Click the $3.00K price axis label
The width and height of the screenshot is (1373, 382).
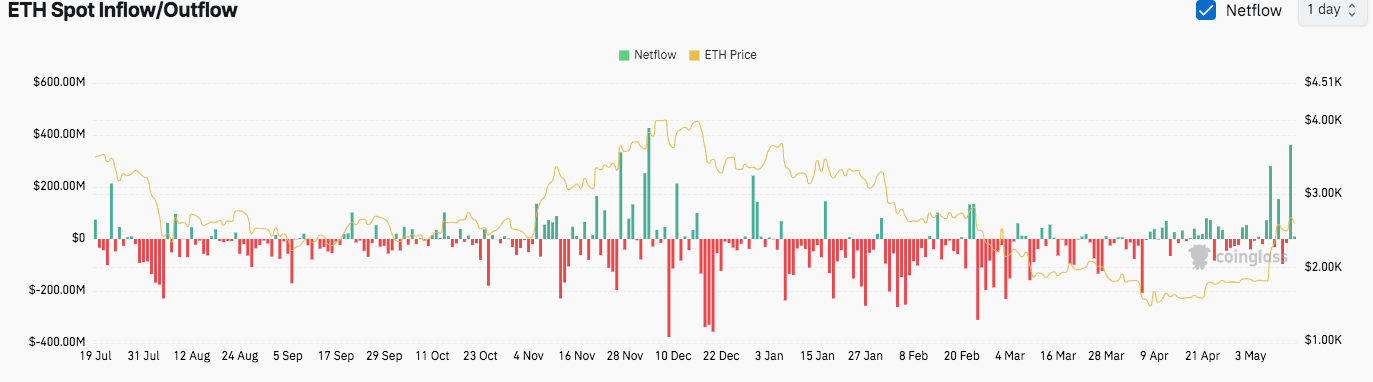point(1322,193)
